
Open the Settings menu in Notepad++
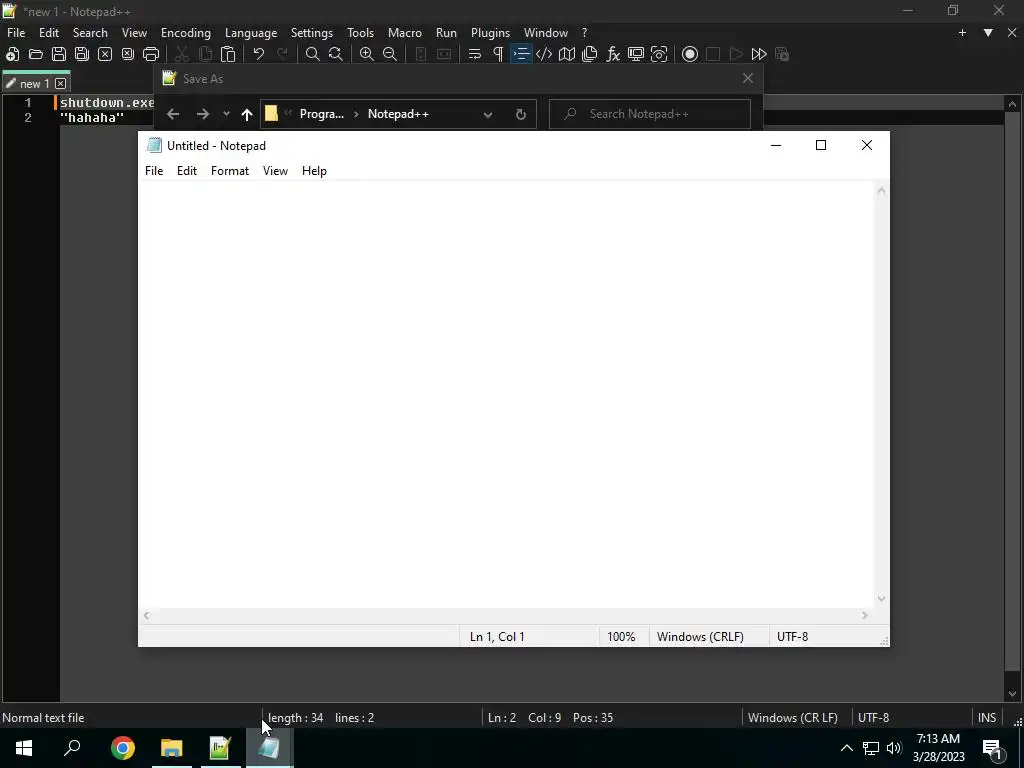[x=312, y=33]
